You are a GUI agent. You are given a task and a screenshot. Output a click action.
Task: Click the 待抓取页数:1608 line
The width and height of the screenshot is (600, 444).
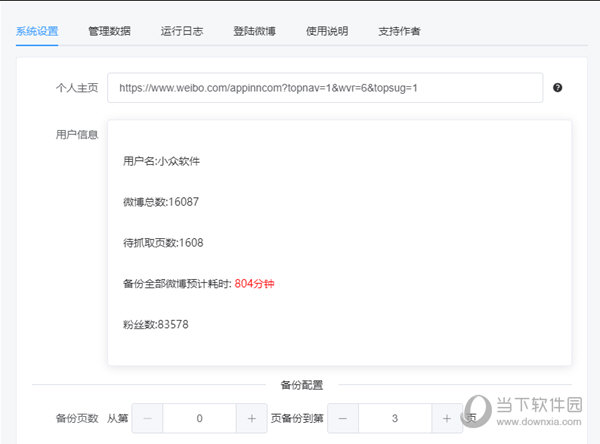point(163,243)
